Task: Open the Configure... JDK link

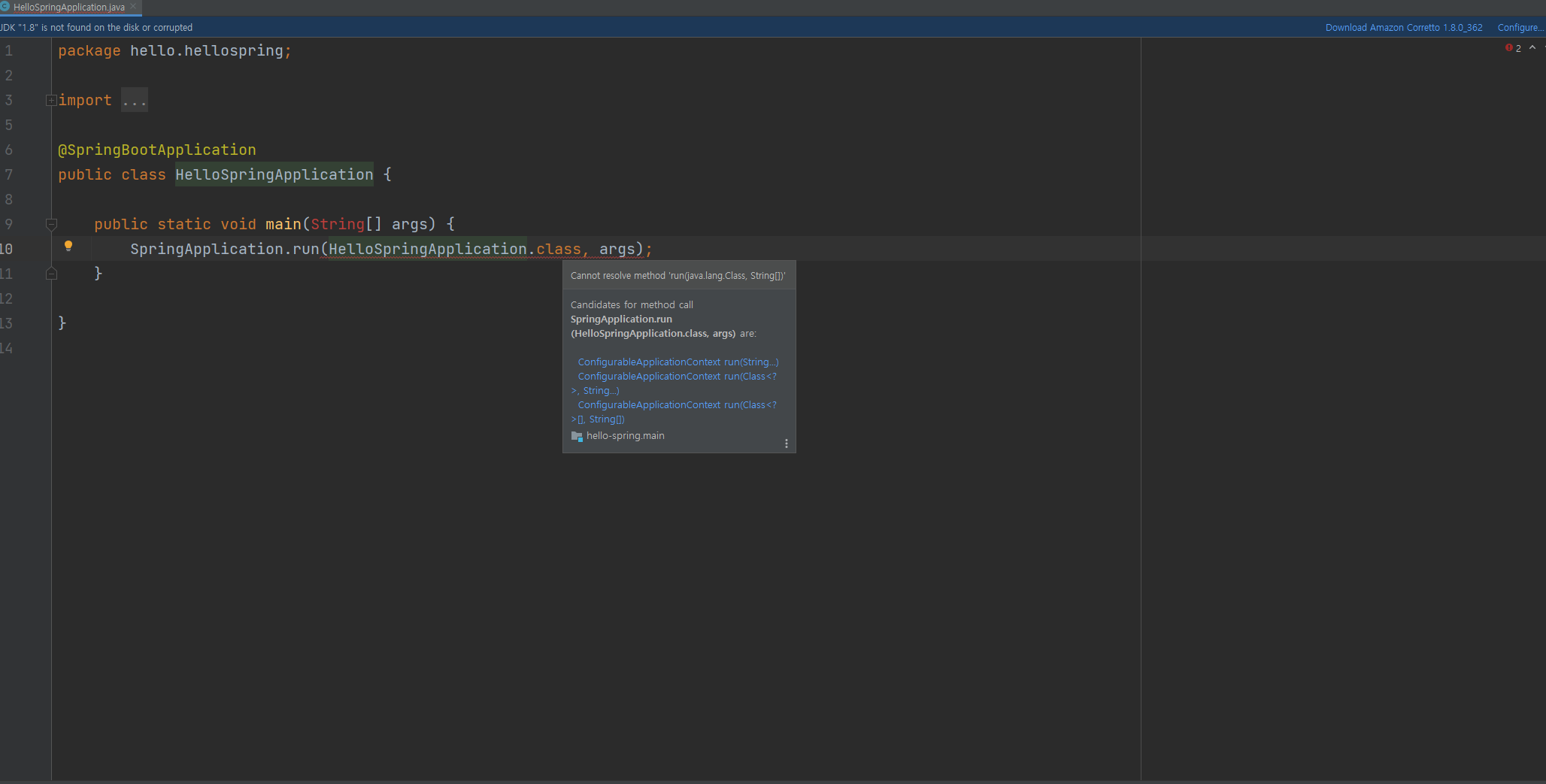Action: point(1520,28)
